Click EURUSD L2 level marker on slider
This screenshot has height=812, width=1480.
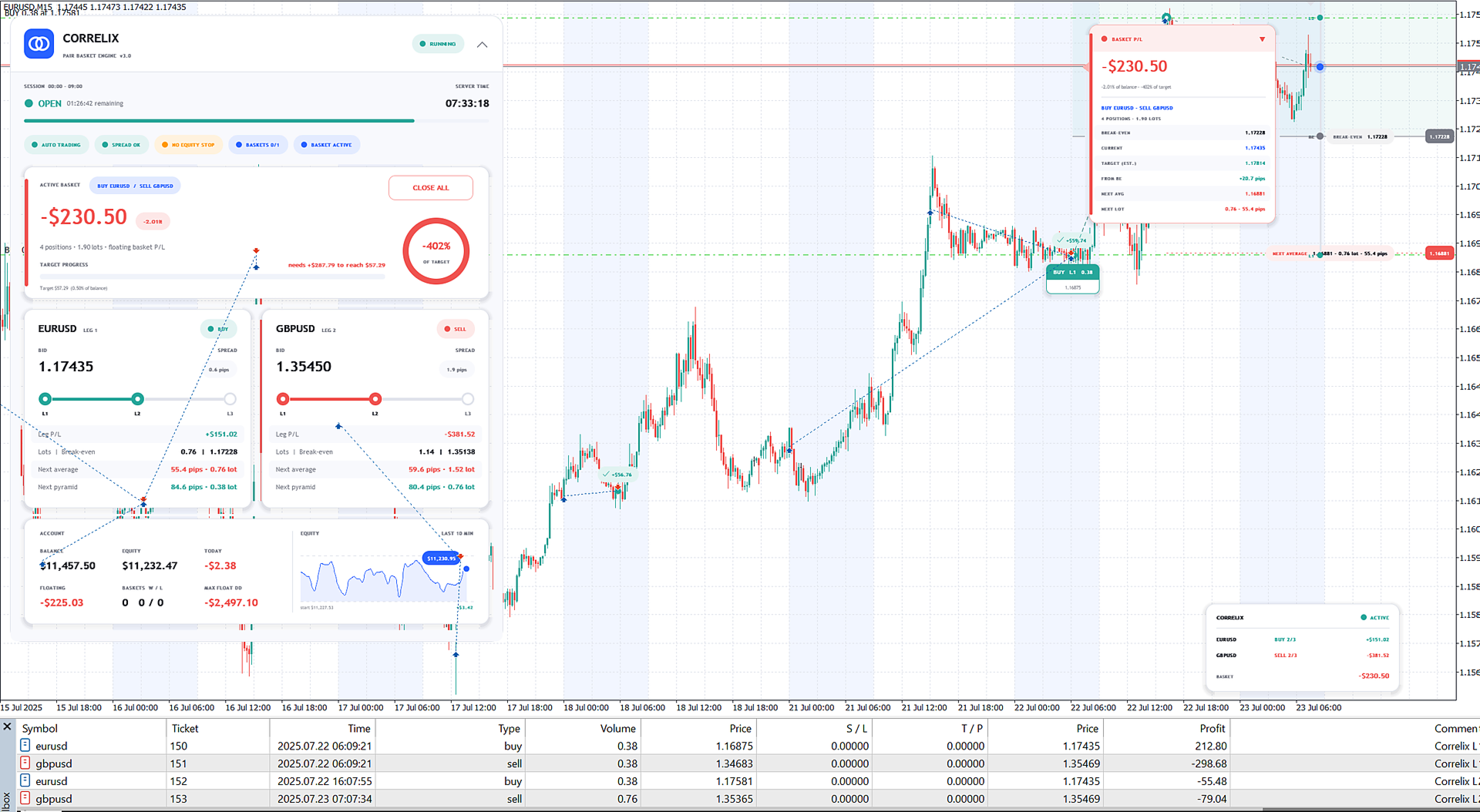(x=137, y=399)
